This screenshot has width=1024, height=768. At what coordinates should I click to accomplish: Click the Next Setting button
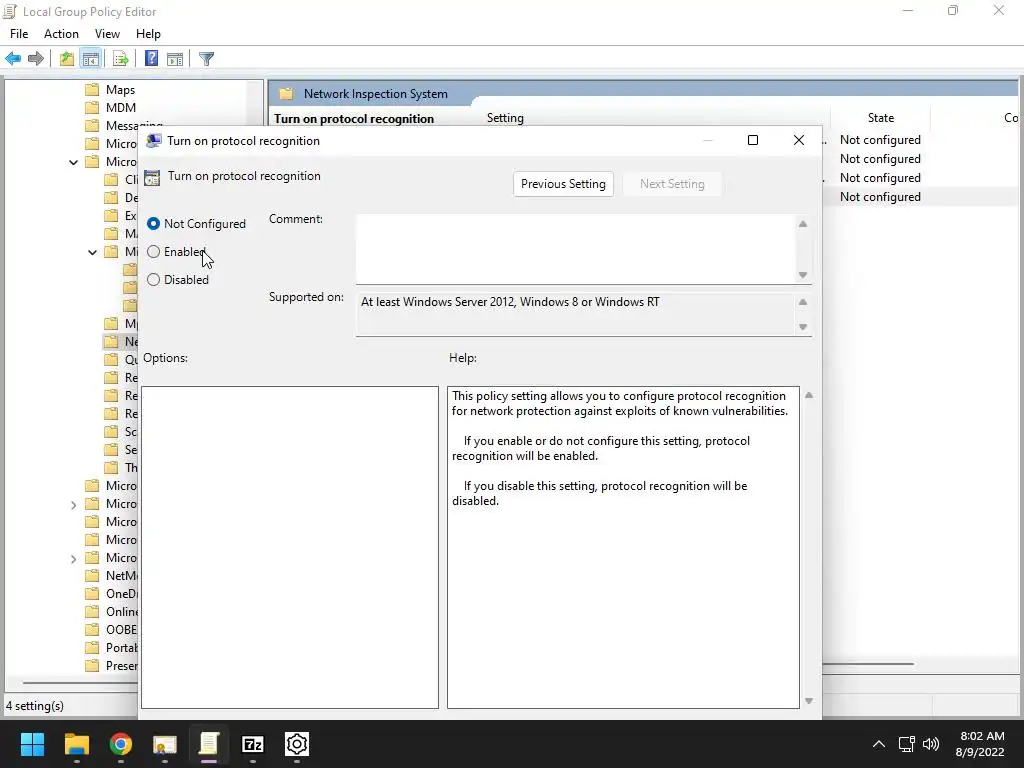(672, 184)
